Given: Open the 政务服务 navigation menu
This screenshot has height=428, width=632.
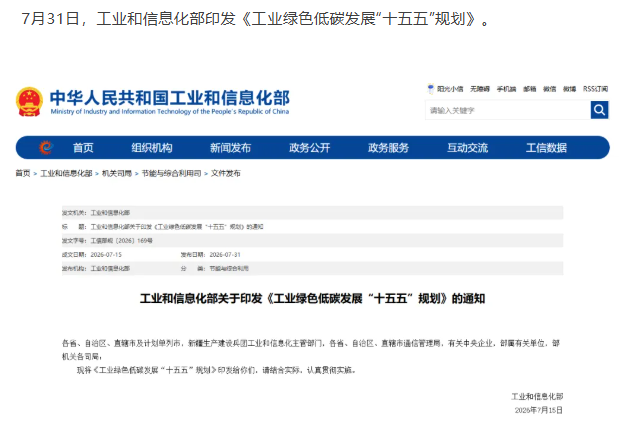Looking at the screenshot, I should tap(389, 148).
